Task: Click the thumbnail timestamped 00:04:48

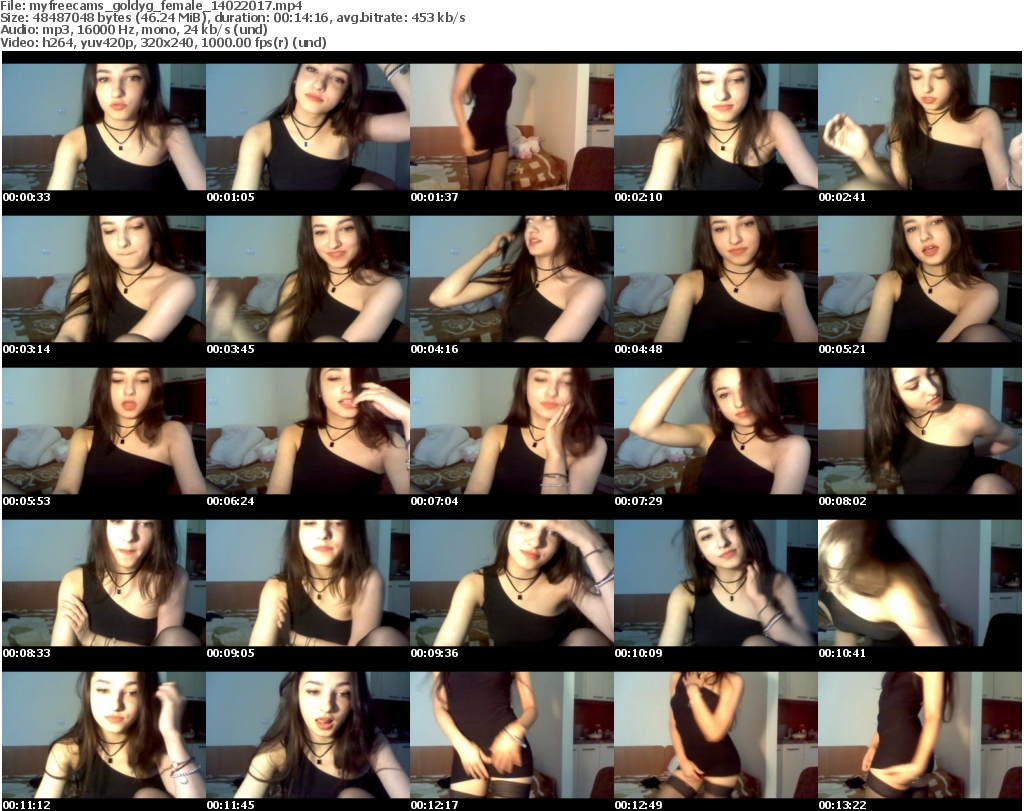Action: [716, 279]
